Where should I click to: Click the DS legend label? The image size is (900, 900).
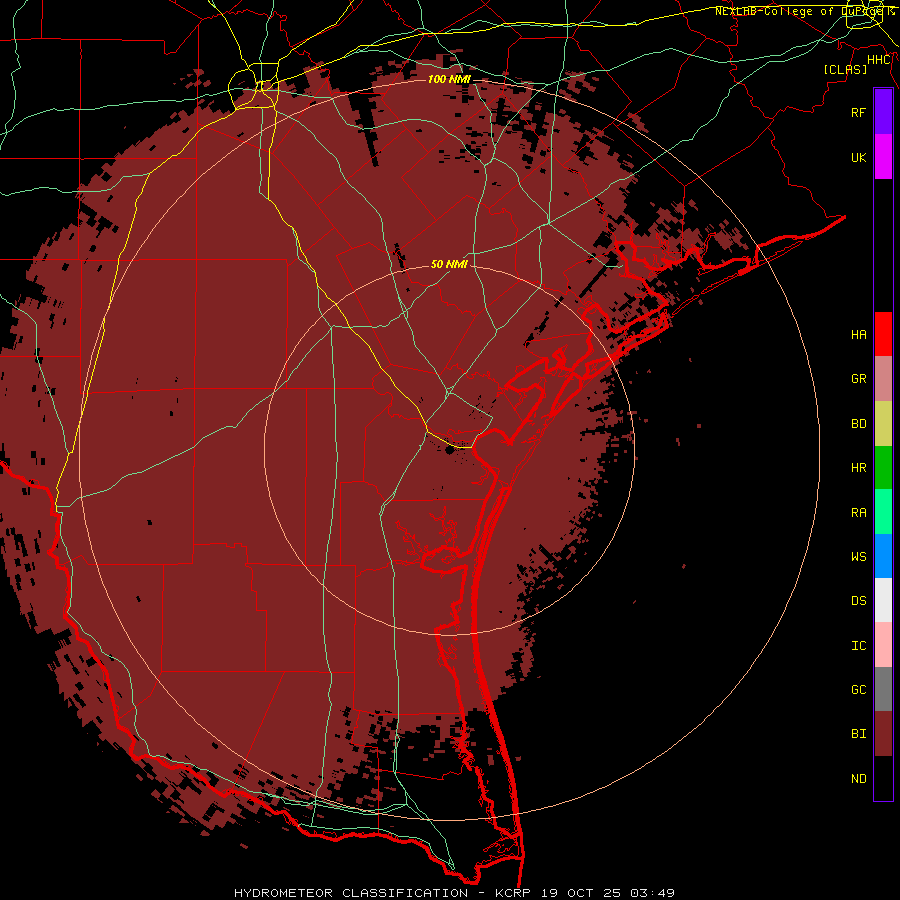pos(859,601)
